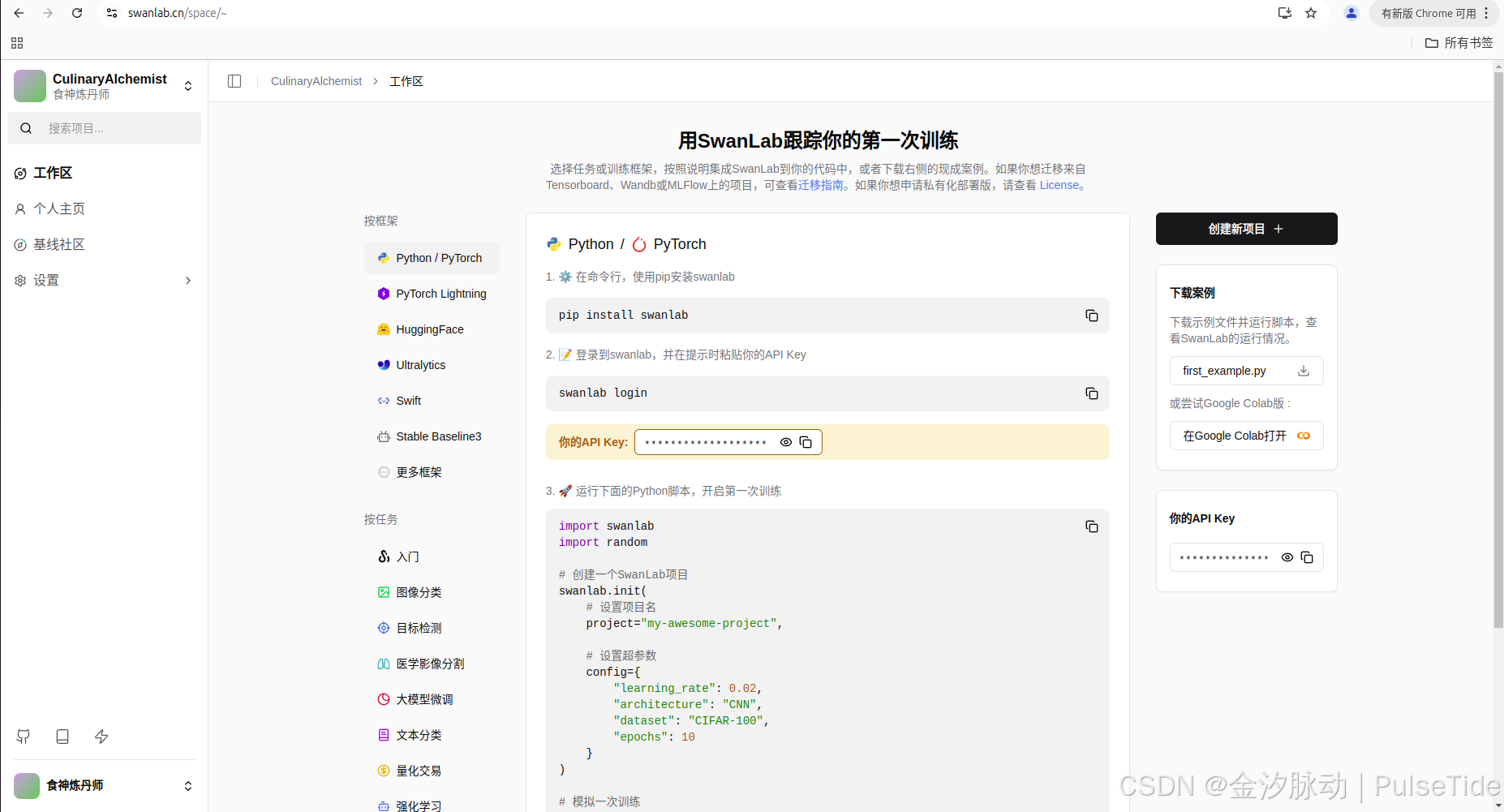The width and height of the screenshot is (1504, 812).
Task: Select Stable Baseline3 framework
Action: point(432,436)
